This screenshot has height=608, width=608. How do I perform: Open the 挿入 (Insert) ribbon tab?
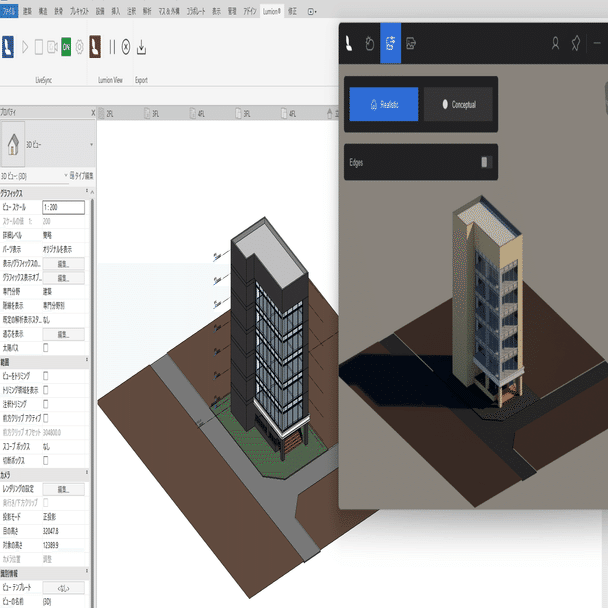point(116,12)
